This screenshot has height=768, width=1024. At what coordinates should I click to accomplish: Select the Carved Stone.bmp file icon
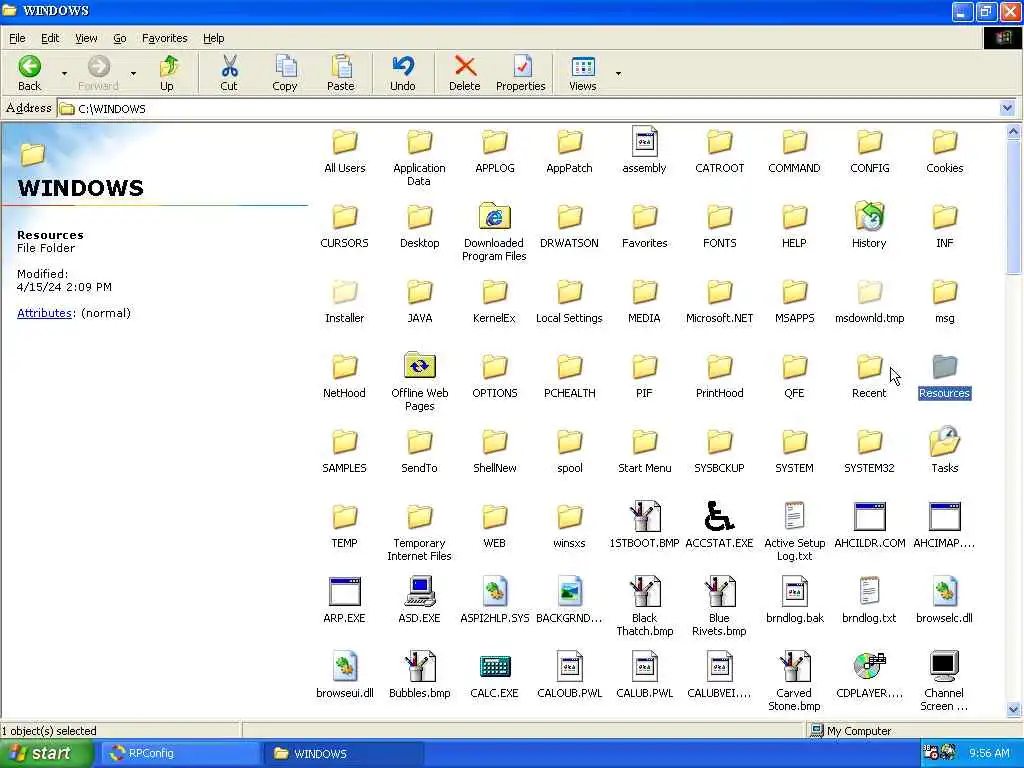794,666
